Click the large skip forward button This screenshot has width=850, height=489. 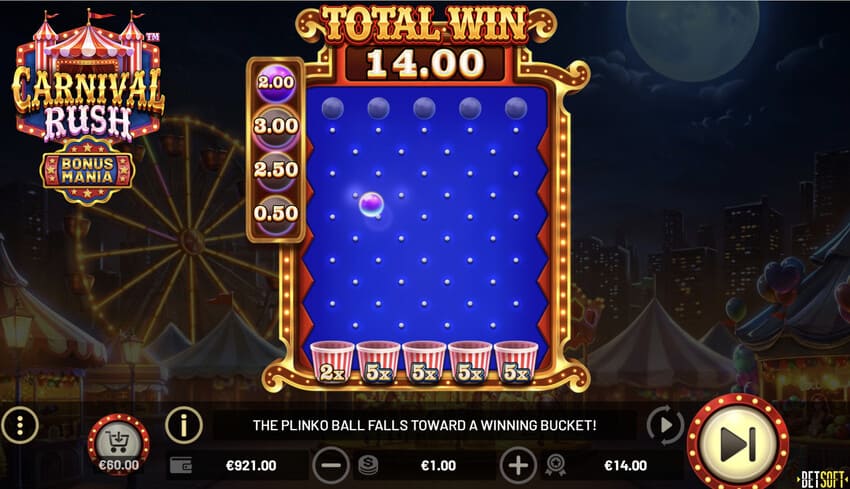pos(738,443)
